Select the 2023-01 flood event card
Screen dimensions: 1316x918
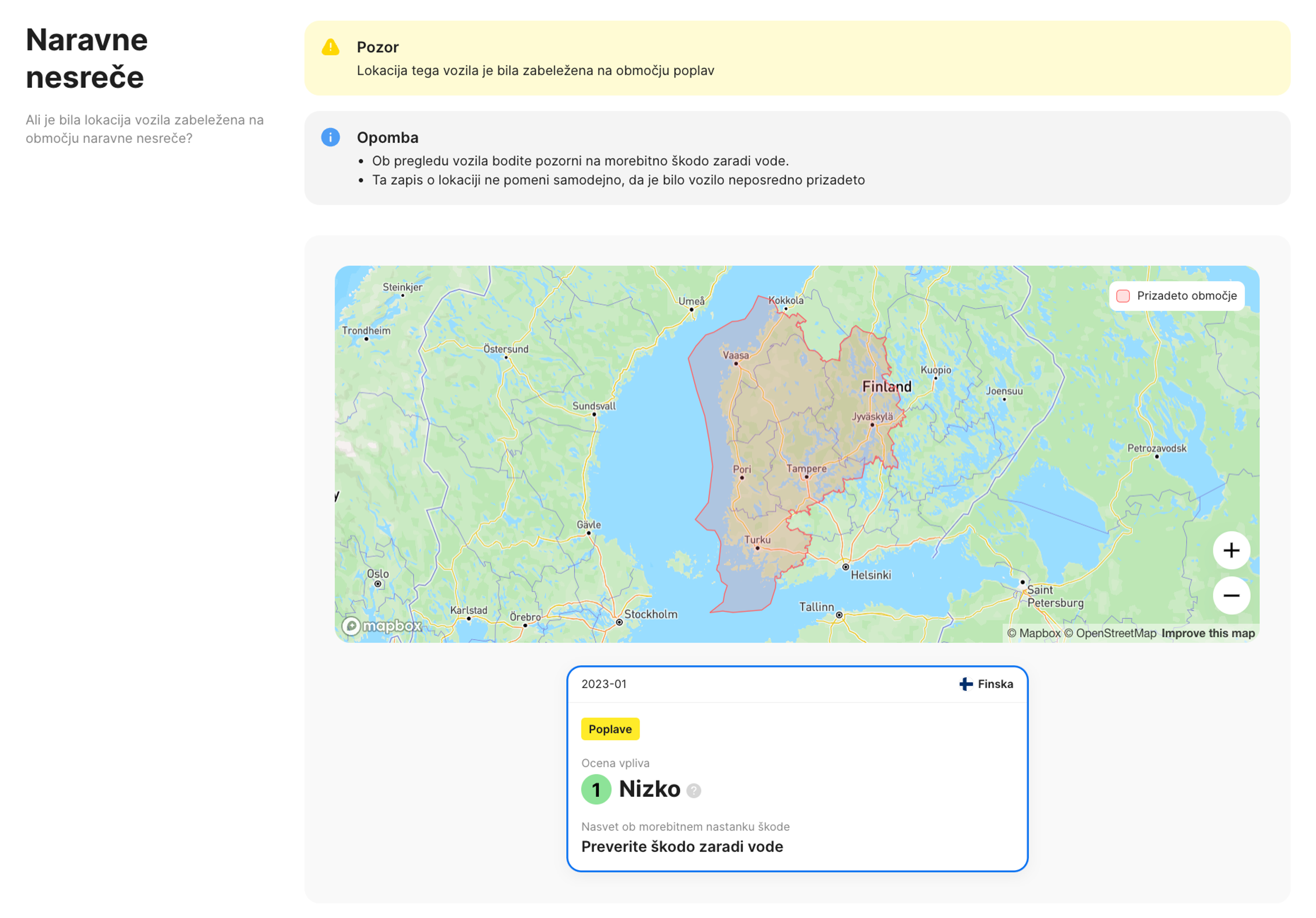coord(797,768)
